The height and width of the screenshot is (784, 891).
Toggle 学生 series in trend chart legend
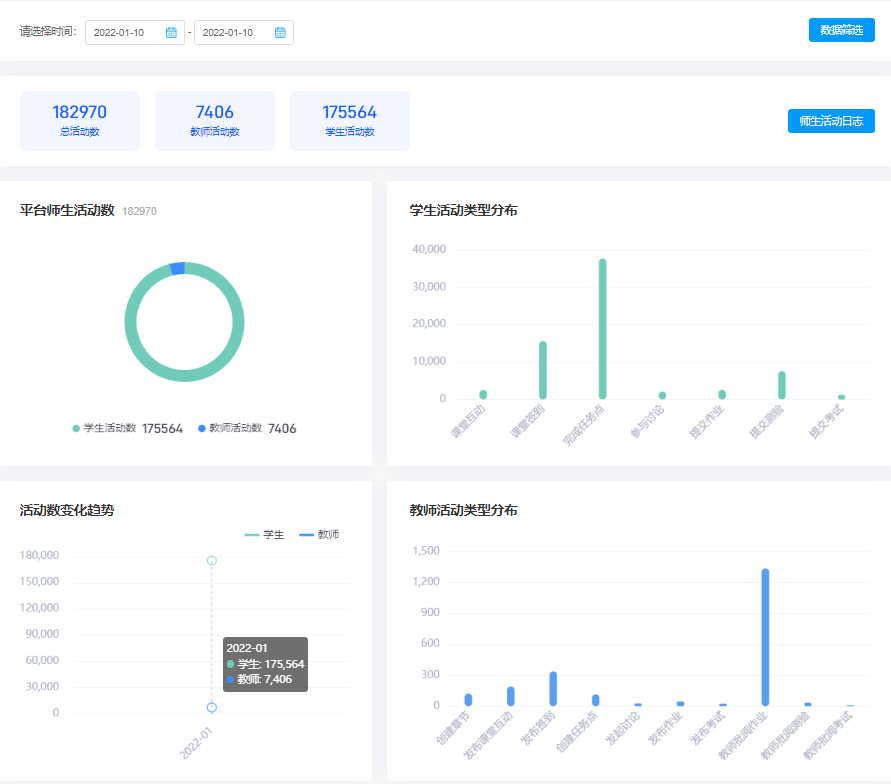(265, 535)
